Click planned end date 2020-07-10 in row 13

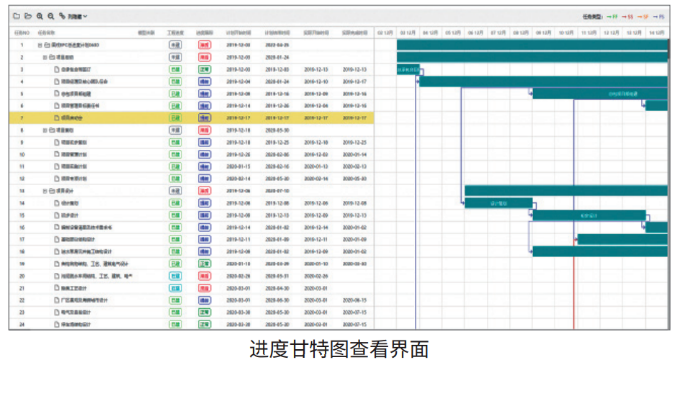pyautogui.click(x=277, y=191)
